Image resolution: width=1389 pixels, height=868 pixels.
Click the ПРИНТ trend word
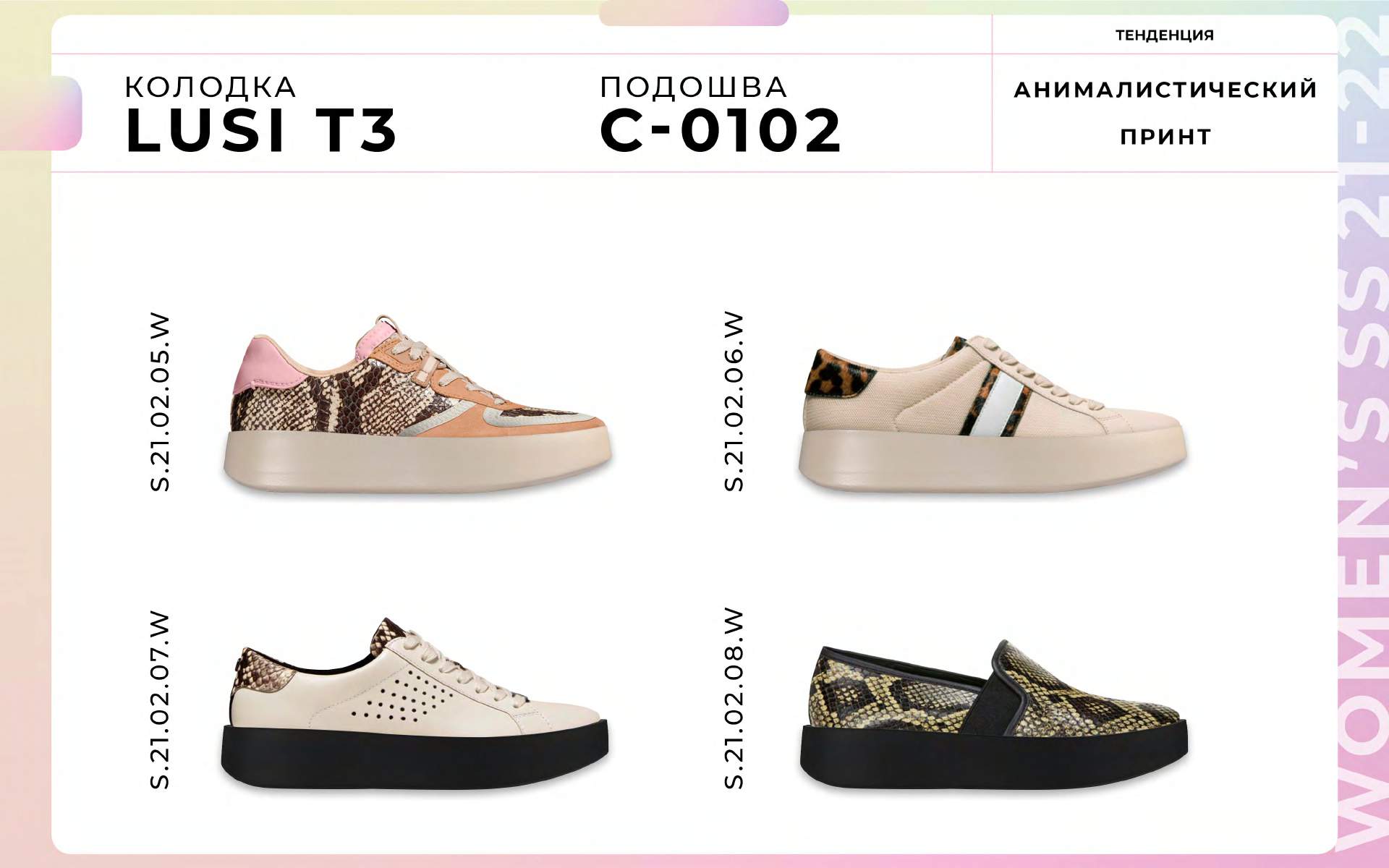[x=1165, y=137]
